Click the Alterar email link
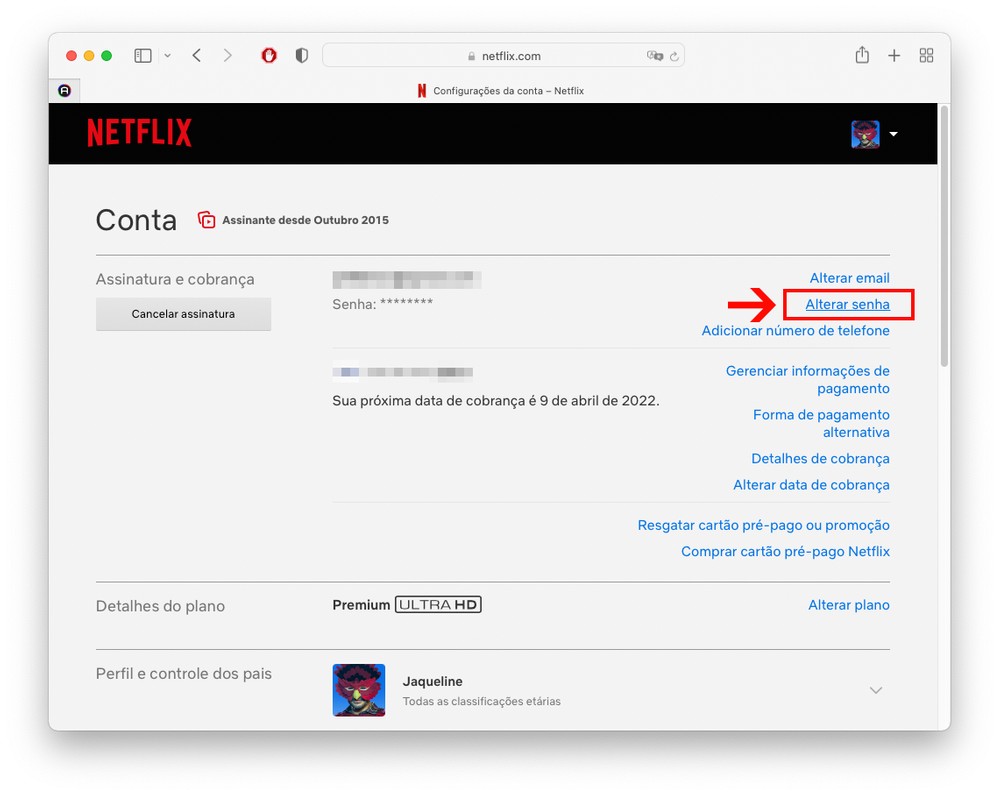The image size is (1000, 796). coord(849,278)
